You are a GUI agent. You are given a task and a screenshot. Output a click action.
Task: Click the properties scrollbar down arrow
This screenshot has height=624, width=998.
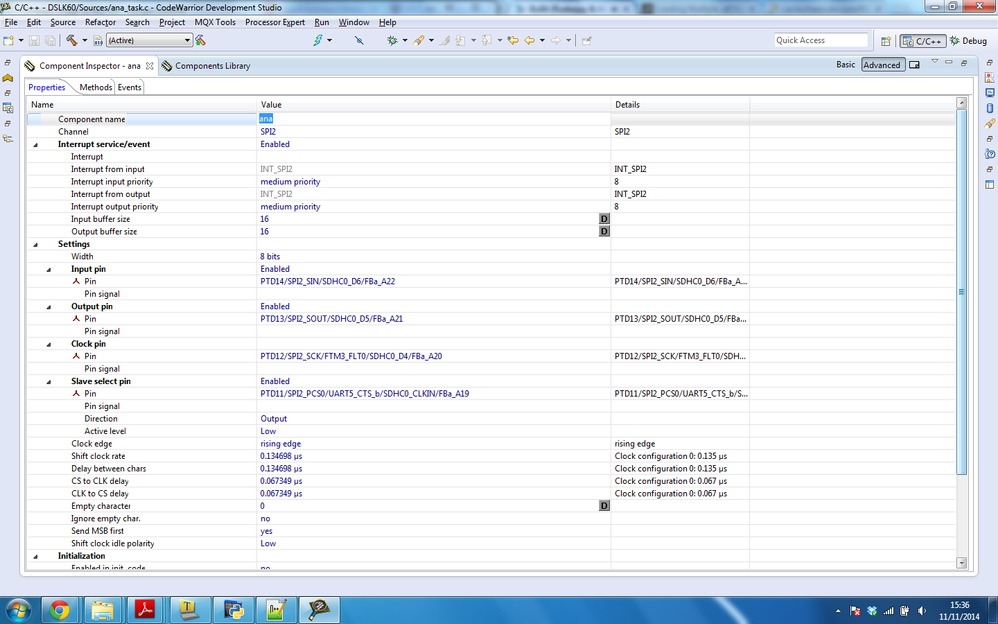tap(961, 563)
